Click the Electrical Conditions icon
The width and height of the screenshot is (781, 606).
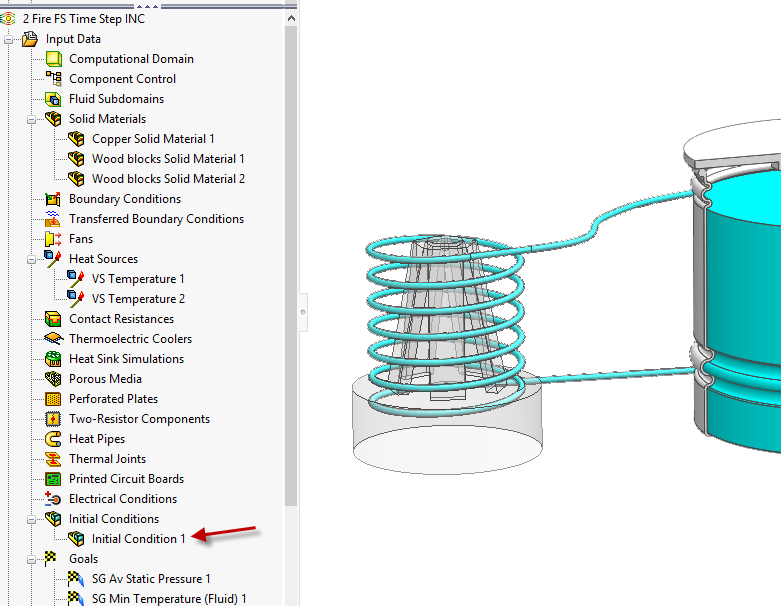[53, 498]
